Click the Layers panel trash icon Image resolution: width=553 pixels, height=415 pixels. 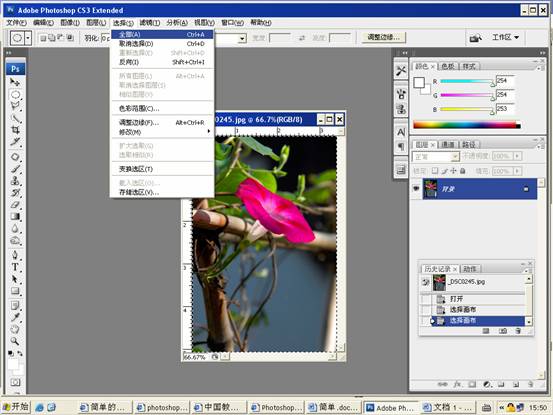tap(530, 384)
